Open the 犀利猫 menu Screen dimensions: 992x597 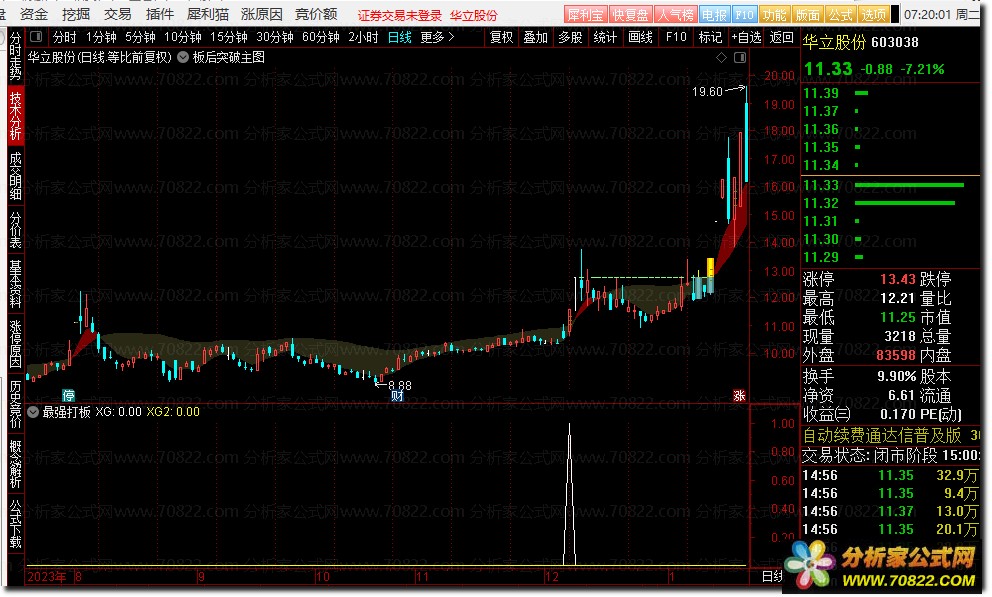tap(208, 14)
